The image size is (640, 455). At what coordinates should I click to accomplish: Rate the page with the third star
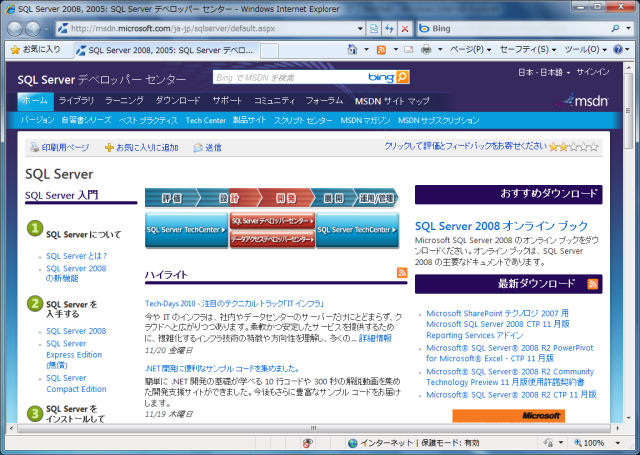pyautogui.click(x=573, y=146)
